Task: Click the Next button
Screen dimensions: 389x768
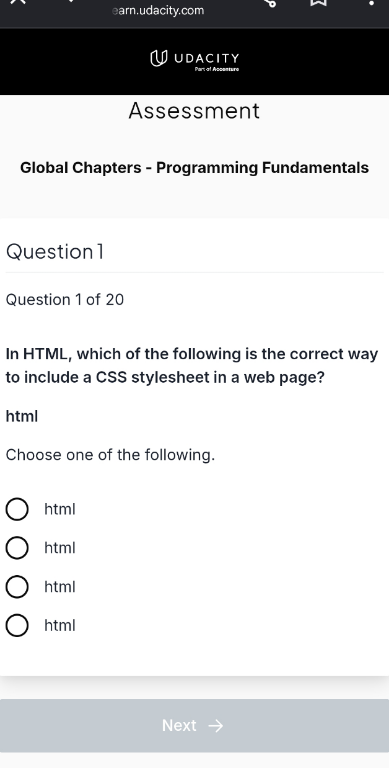Action: click(x=194, y=725)
